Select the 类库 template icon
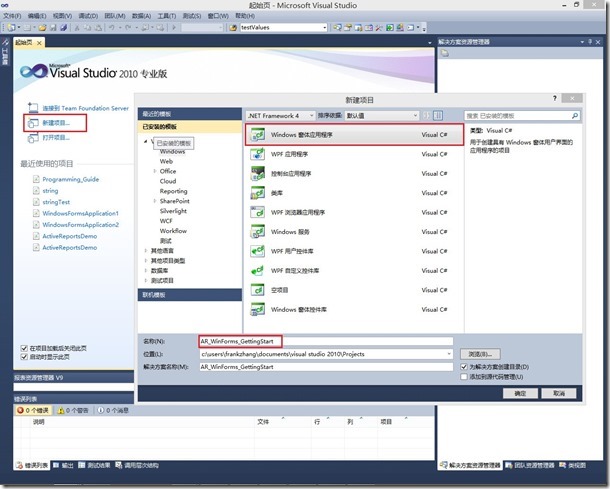The width and height of the screenshot is (610, 489). pyautogui.click(x=258, y=193)
